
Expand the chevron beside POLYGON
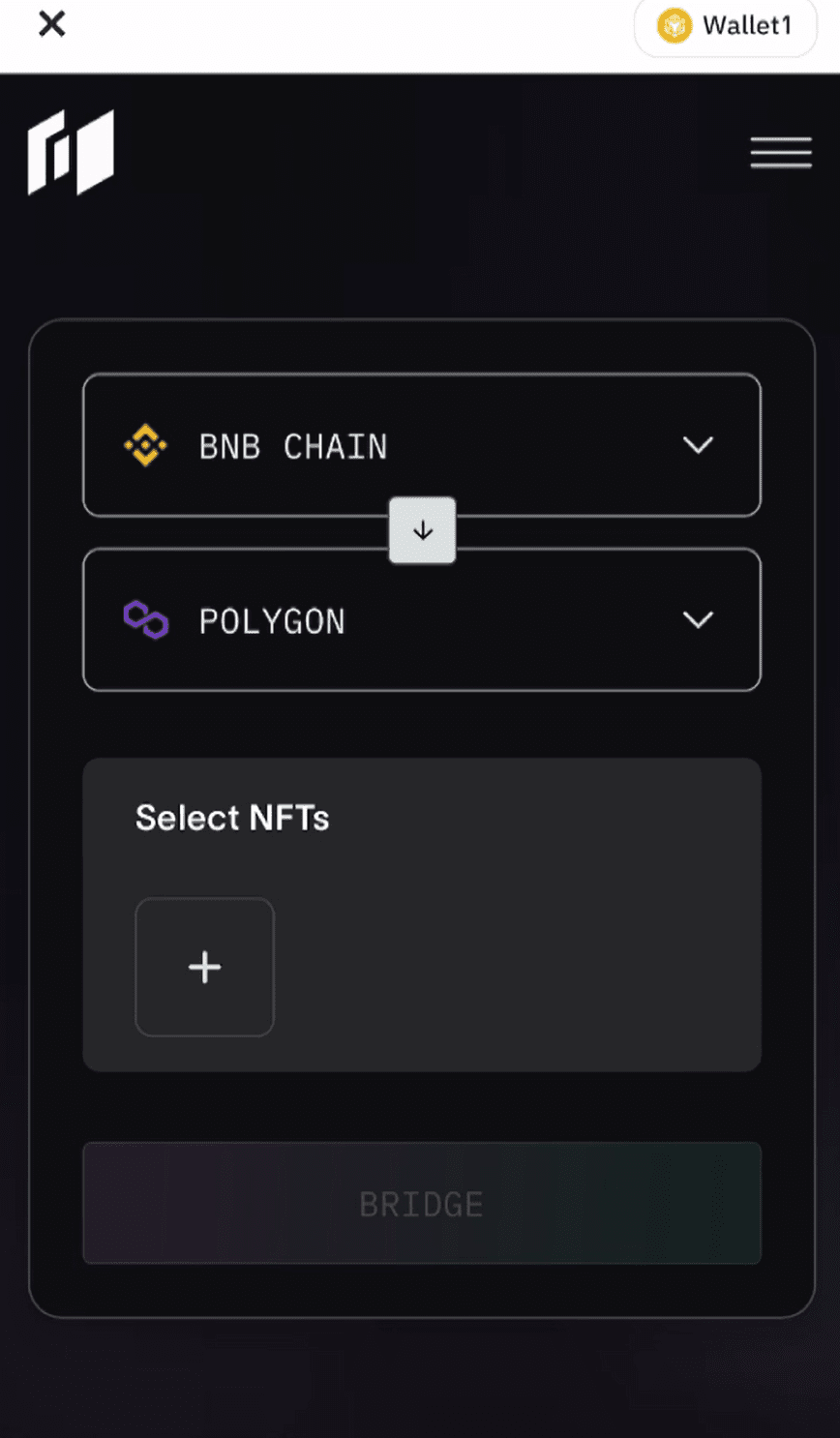(x=698, y=620)
